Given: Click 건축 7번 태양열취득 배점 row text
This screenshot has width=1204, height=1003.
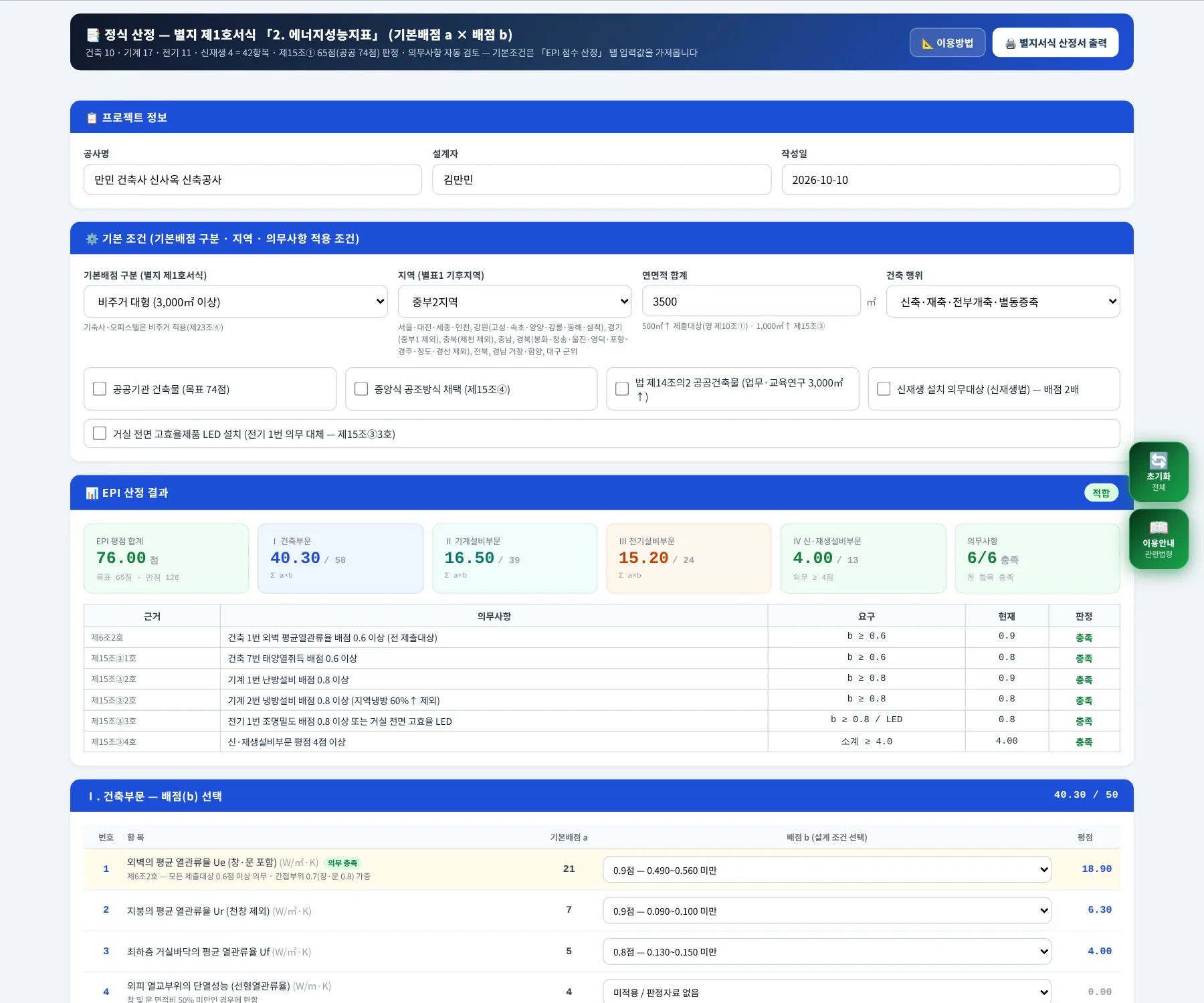Looking at the screenshot, I should pos(292,658).
